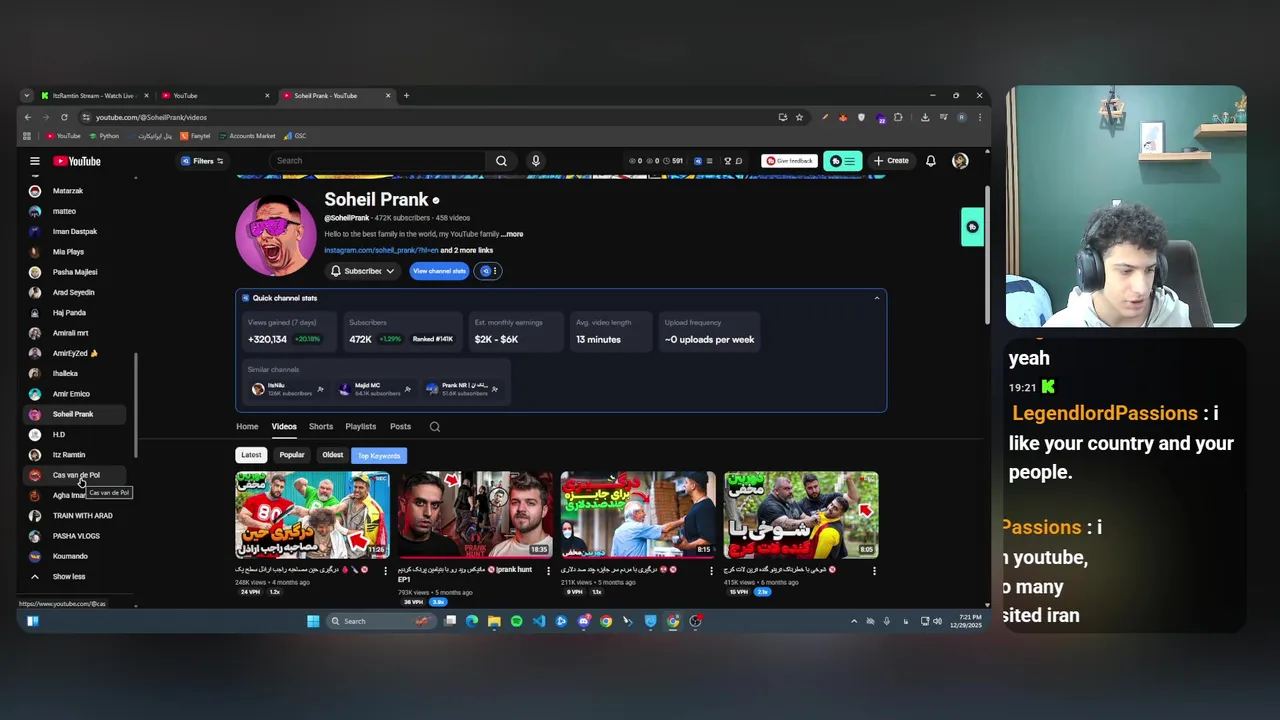Click the YouTube search input field
Image resolution: width=1280 pixels, height=720 pixels.
378,161
